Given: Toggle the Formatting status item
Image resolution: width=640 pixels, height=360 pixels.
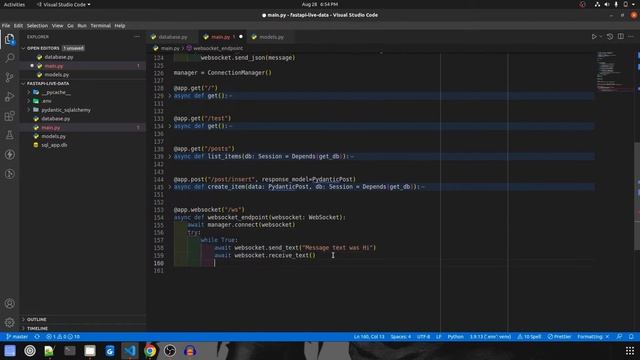Looking at the screenshot, I should pyautogui.click(x=593, y=337).
